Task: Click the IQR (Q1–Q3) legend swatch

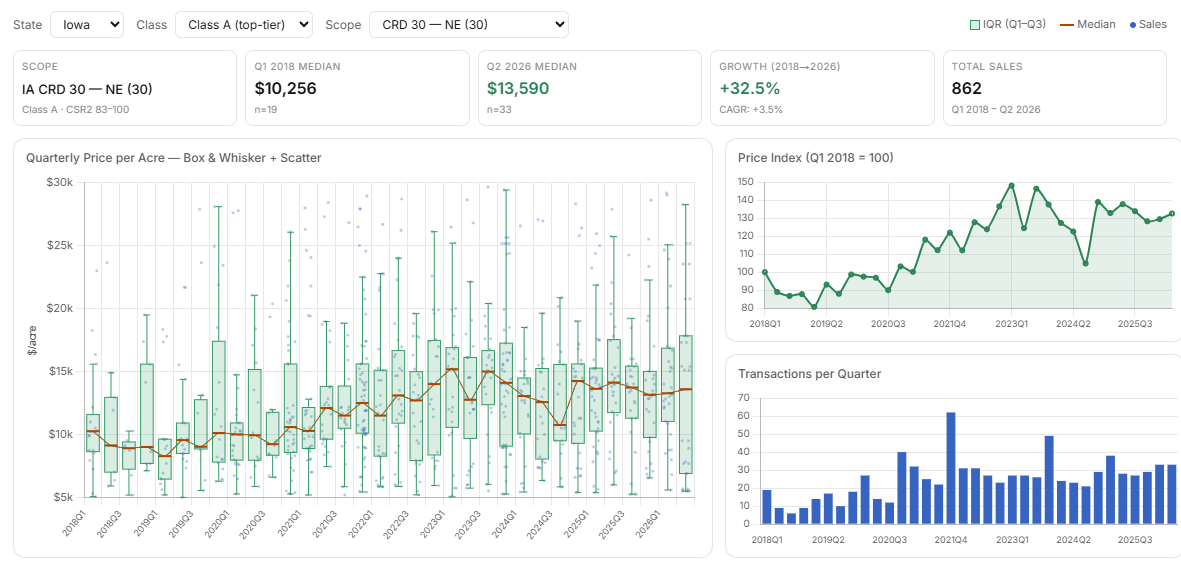Action: [975, 25]
